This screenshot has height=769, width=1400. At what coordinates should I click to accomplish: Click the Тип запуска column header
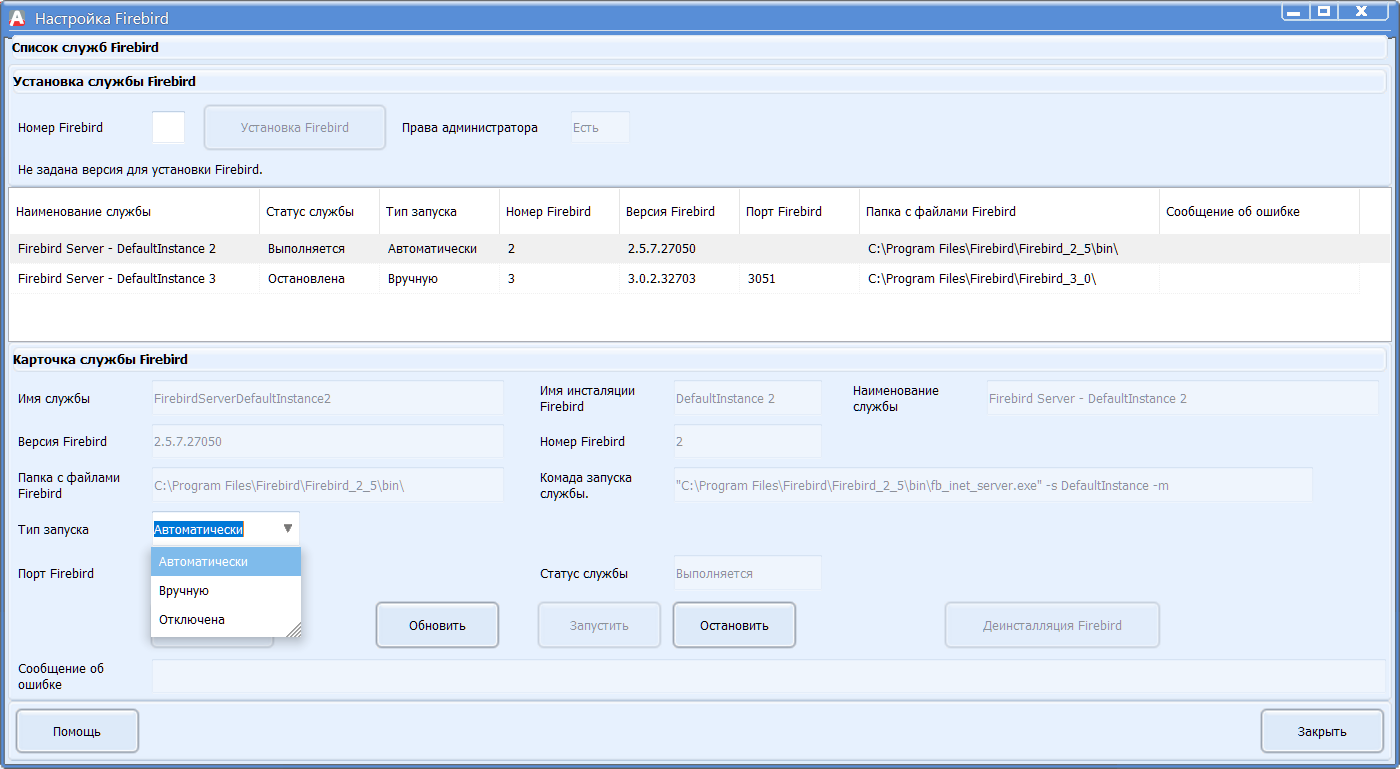tap(439, 211)
